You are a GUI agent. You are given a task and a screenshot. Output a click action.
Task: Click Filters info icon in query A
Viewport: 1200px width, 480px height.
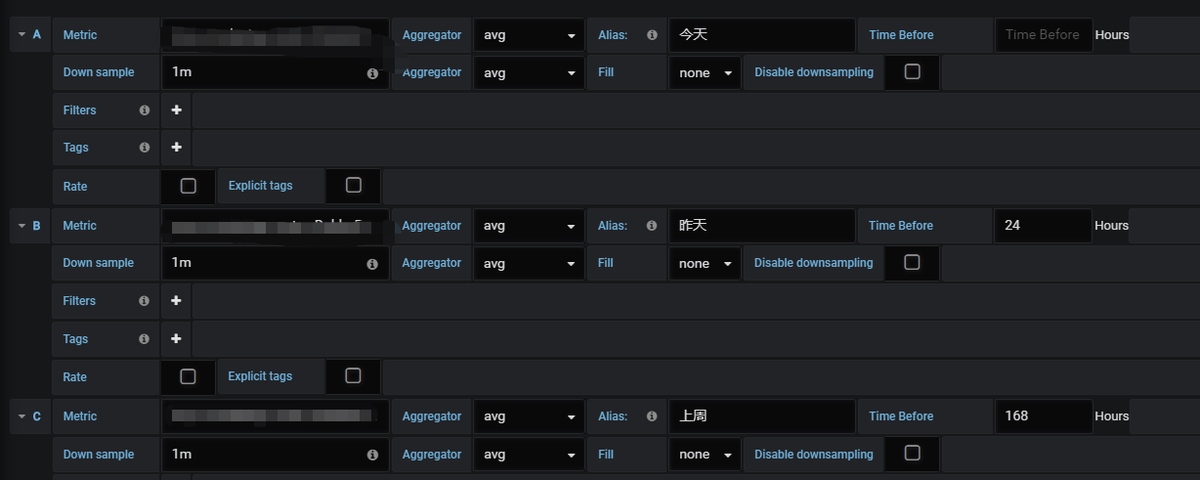click(144, 110)
